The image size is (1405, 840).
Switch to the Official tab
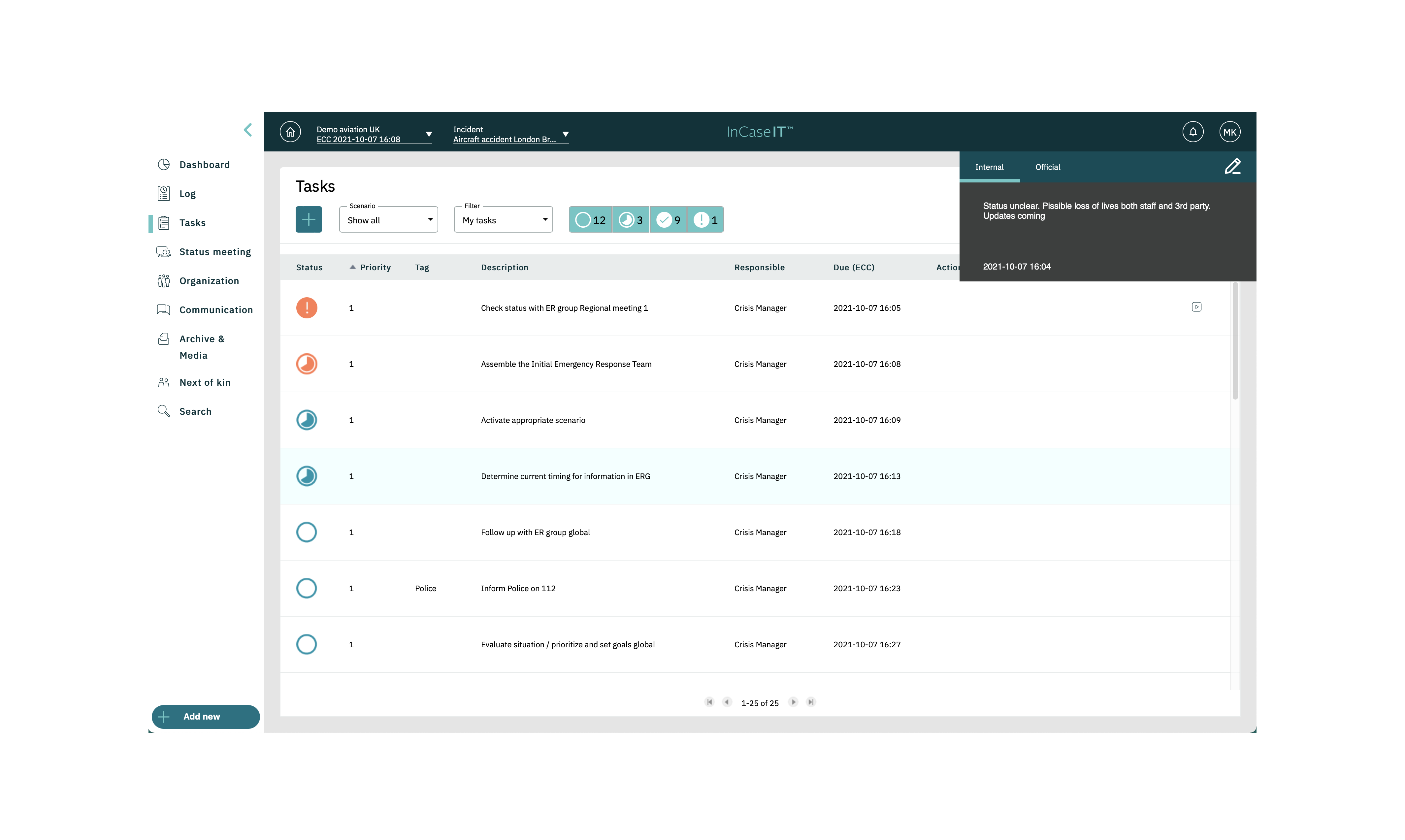pyautogui.click(x=1048, y=167)
